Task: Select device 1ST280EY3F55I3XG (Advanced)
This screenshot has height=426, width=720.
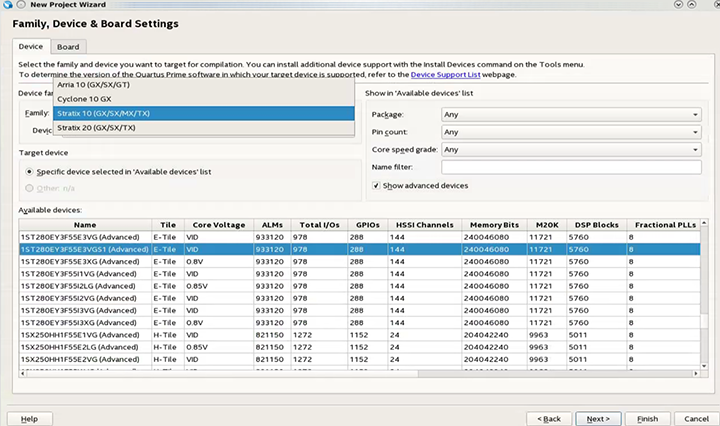Action: 360,323
